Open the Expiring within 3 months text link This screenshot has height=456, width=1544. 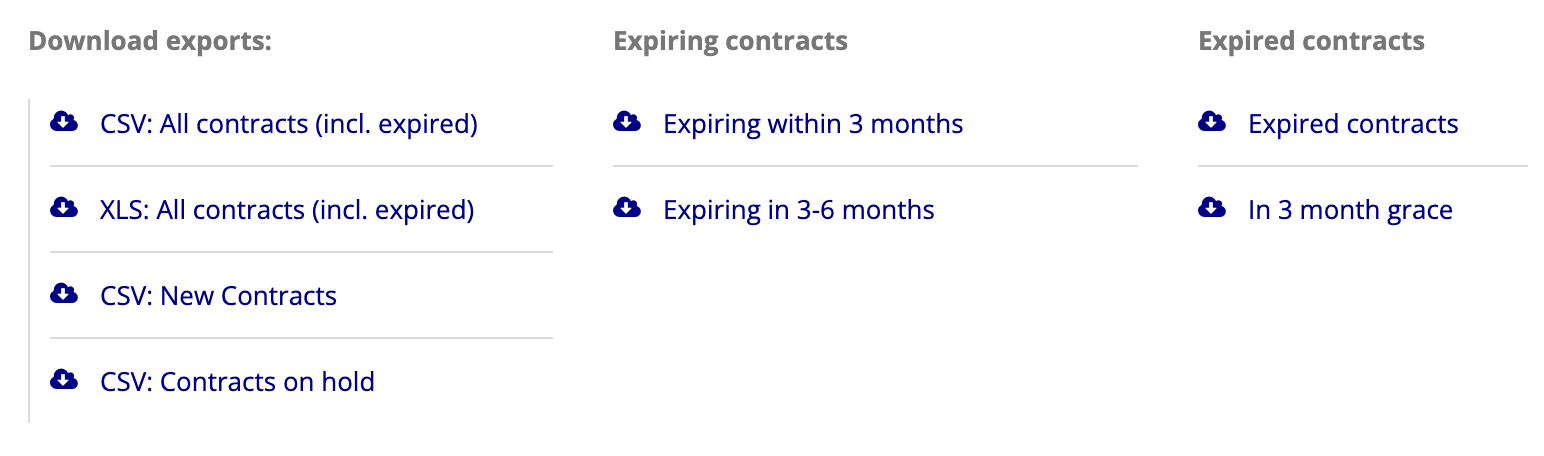813,124
